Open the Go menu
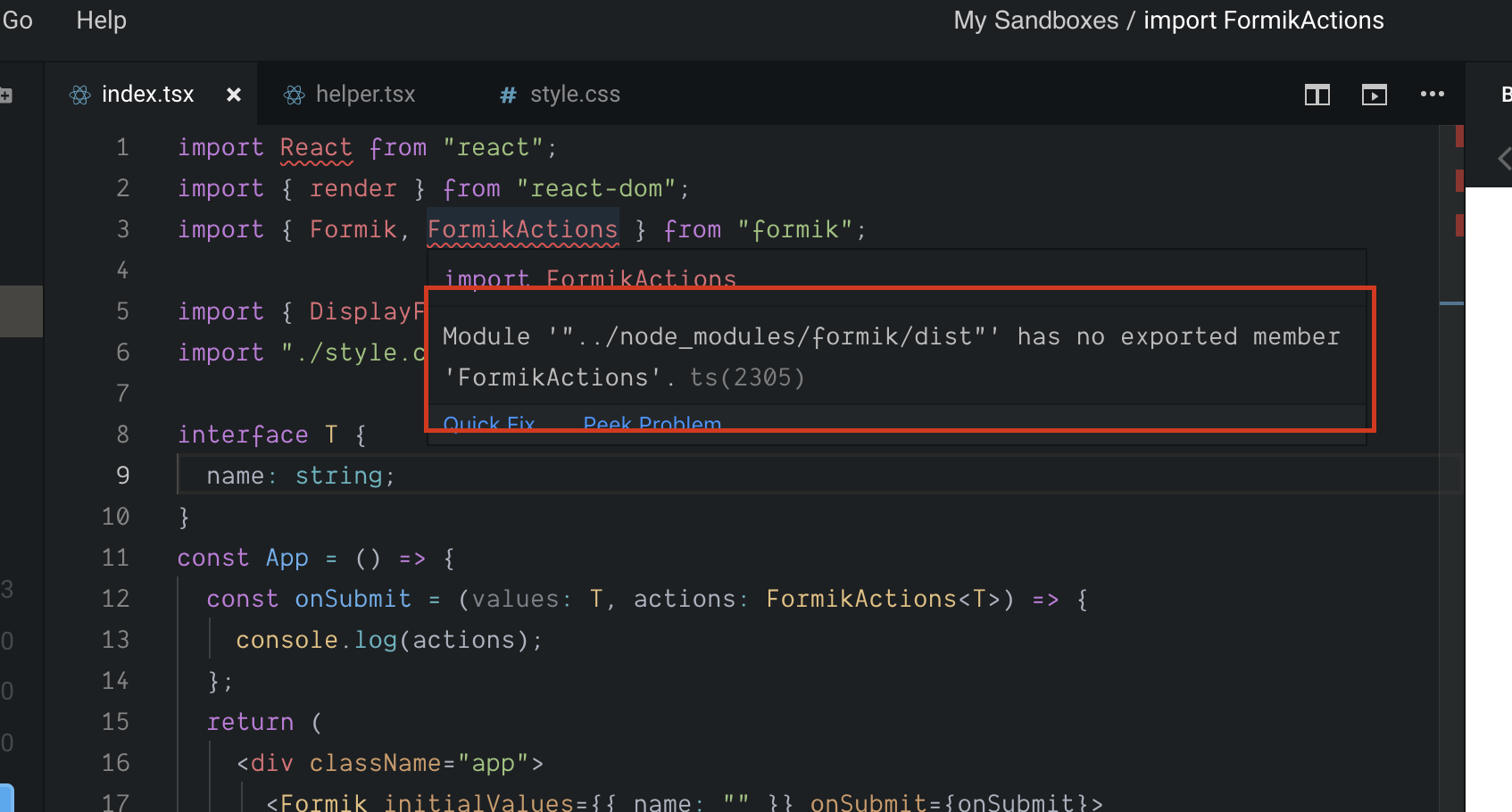 click(17, 20)
